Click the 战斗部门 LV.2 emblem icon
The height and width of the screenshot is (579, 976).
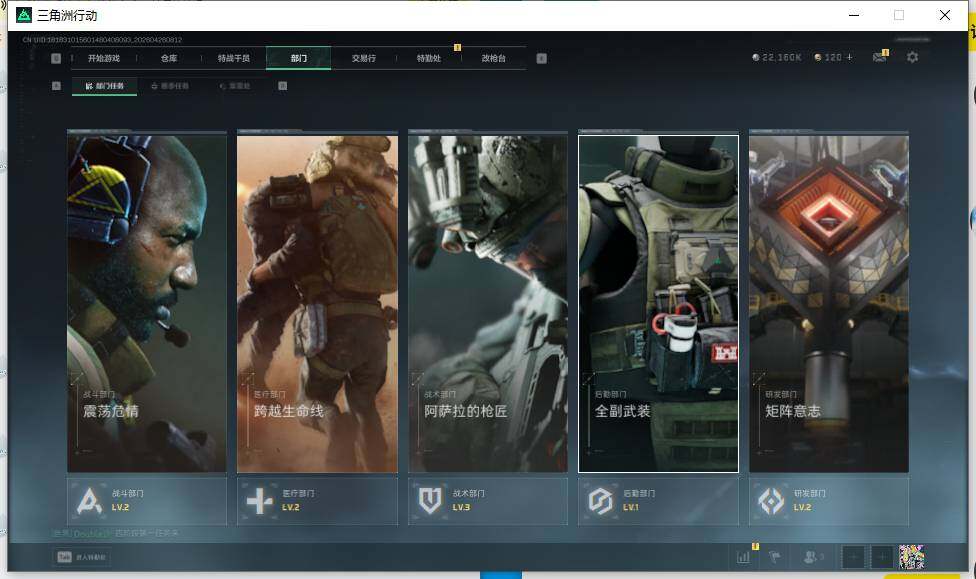[89, 501]
